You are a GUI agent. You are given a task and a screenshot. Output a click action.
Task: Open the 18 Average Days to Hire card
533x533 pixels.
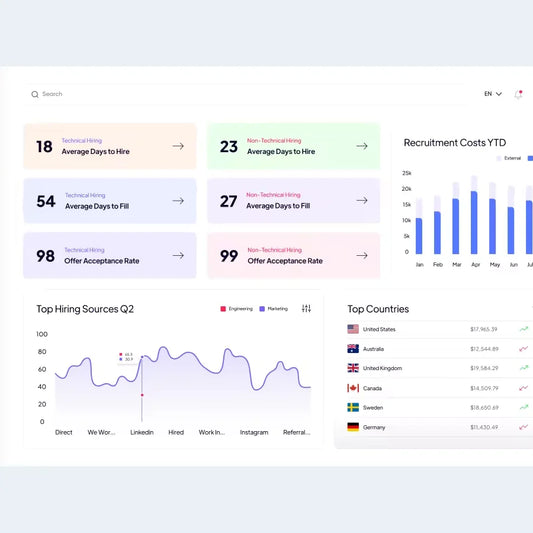coord(110,146)
